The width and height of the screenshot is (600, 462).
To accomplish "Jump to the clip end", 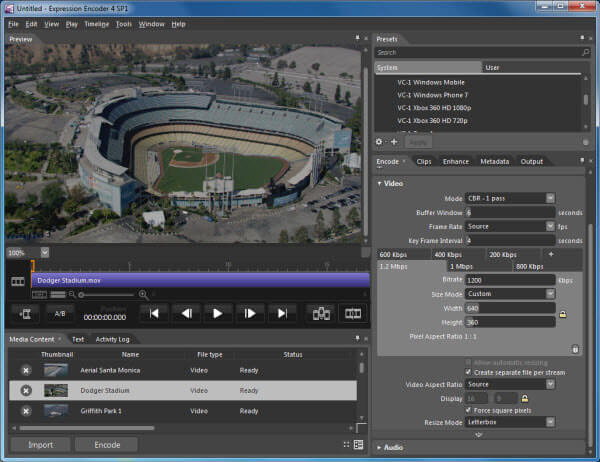I will pyautogui.click(x=282, y=313).
